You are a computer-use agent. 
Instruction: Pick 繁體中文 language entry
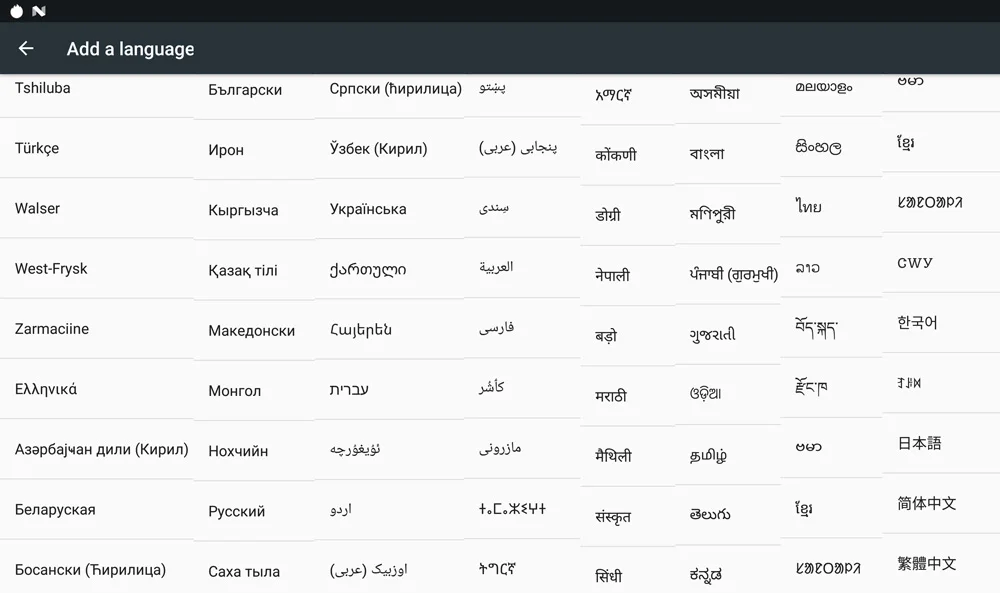coord(927,564)
